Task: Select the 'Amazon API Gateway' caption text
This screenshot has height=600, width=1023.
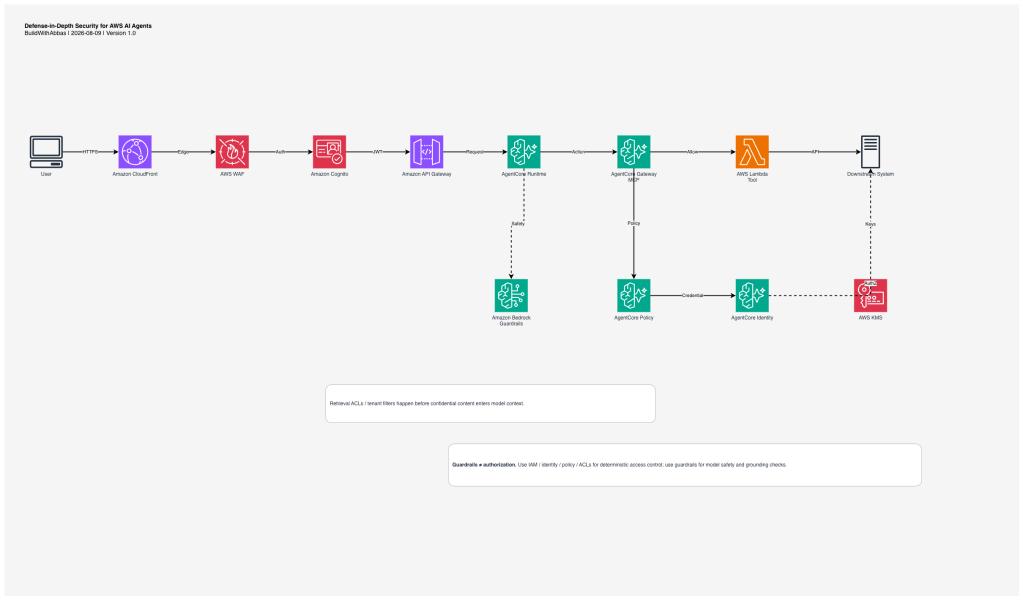Action: (x=427, y=174)
